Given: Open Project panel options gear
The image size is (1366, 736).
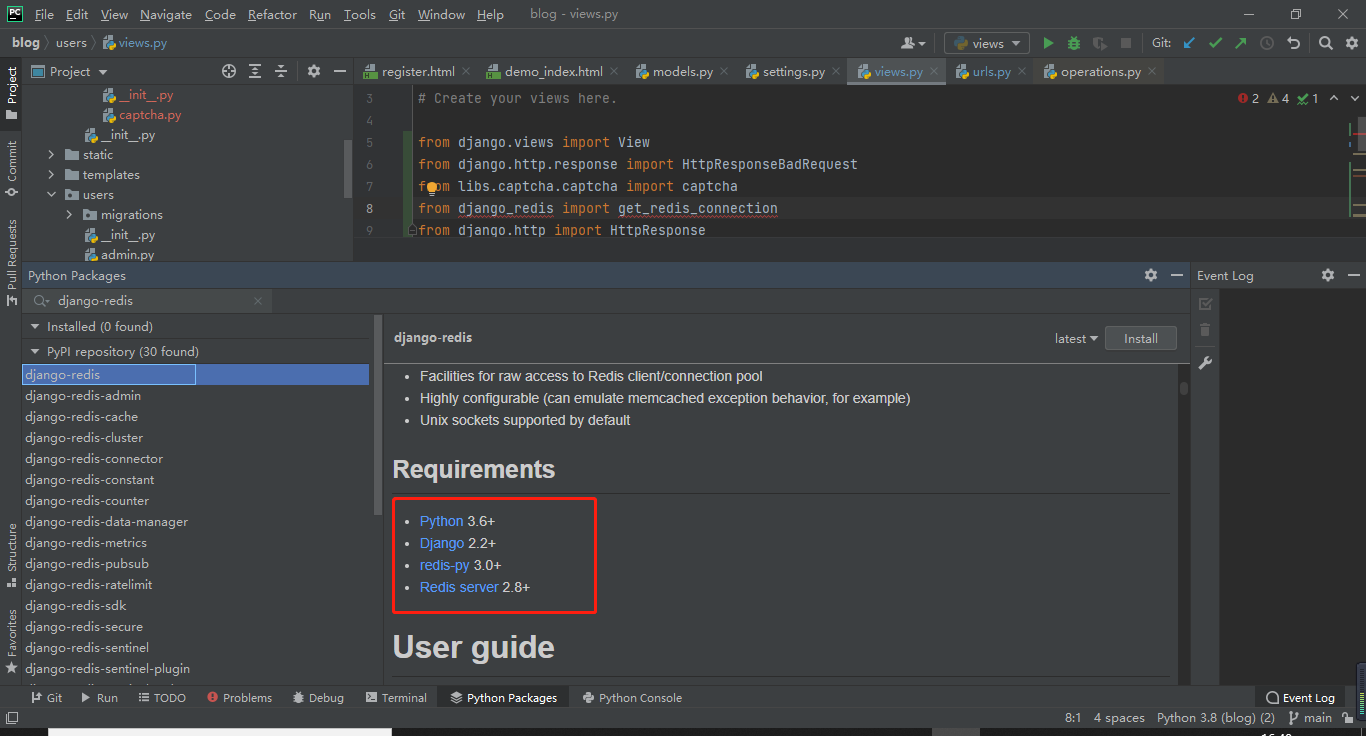Looking at the screenshot, I should (314, 71).
